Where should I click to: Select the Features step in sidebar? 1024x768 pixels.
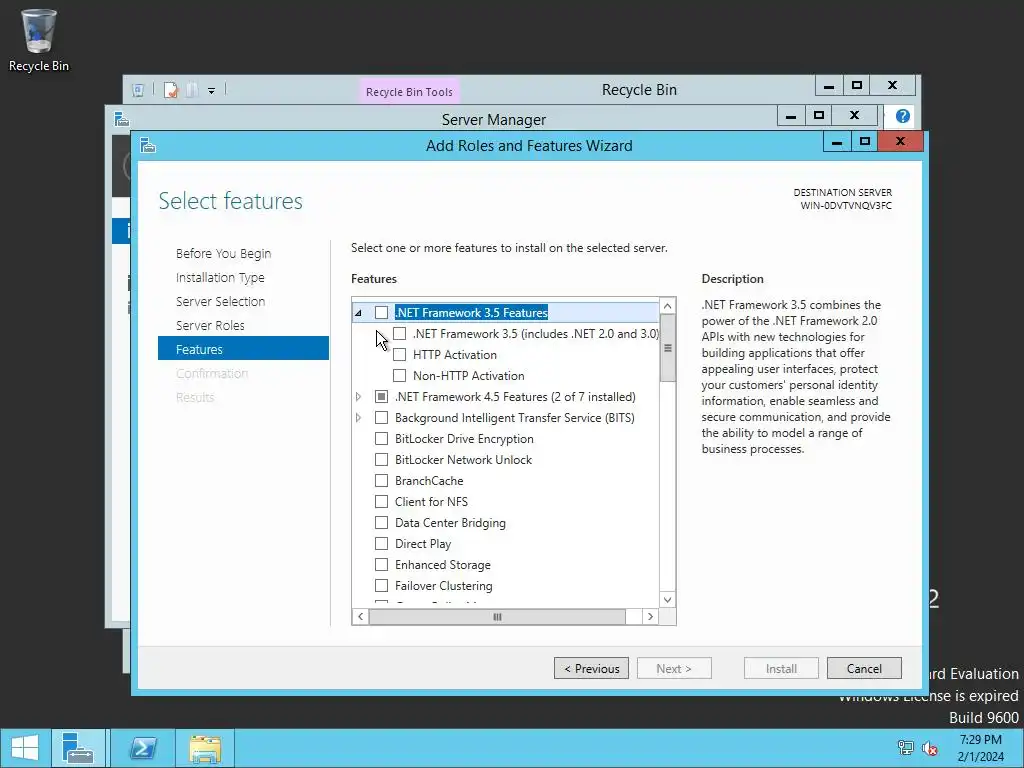click(243, 349)
